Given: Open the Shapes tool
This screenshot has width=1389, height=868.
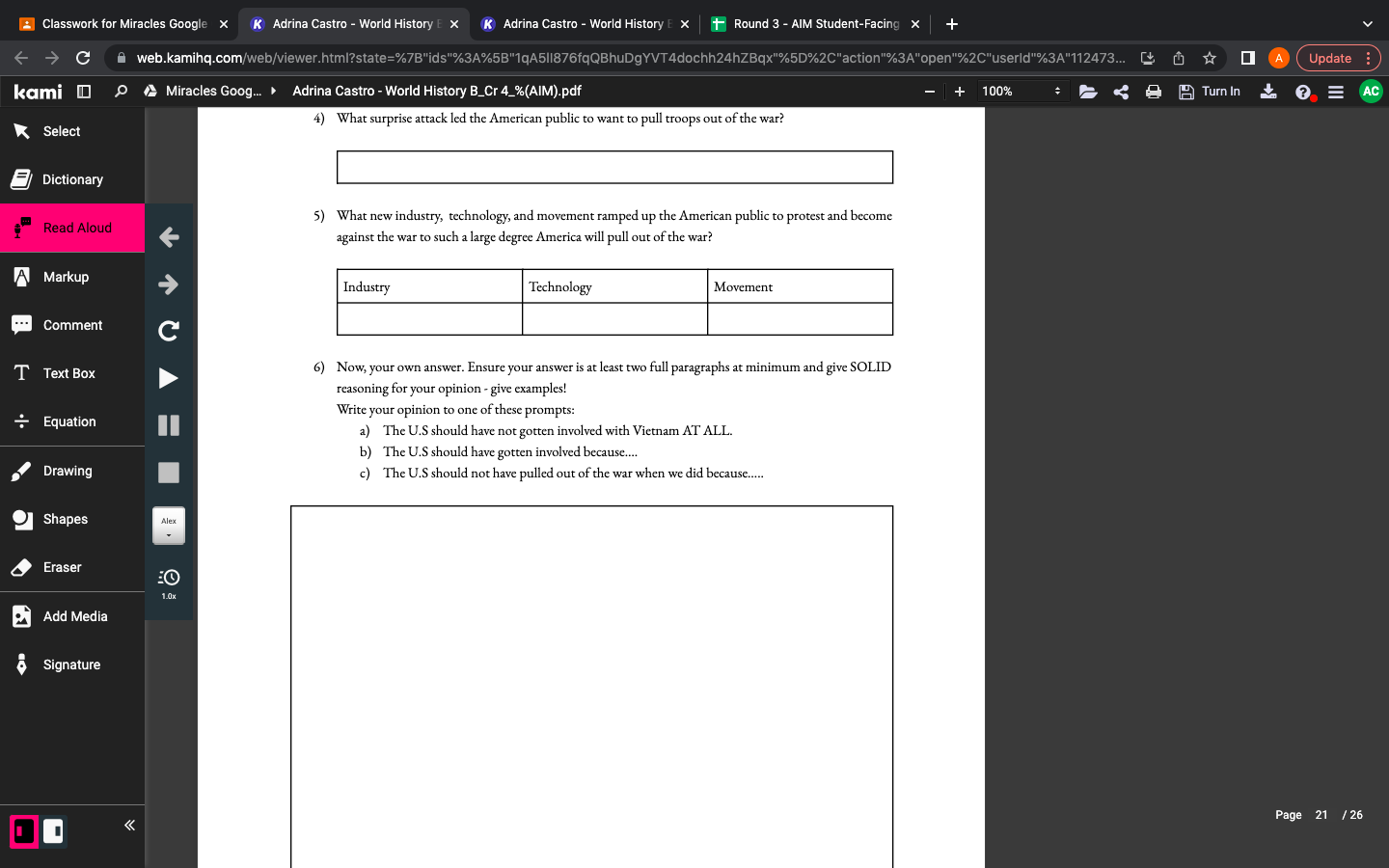Looking at the screenshot, I should tap(65, 519).
